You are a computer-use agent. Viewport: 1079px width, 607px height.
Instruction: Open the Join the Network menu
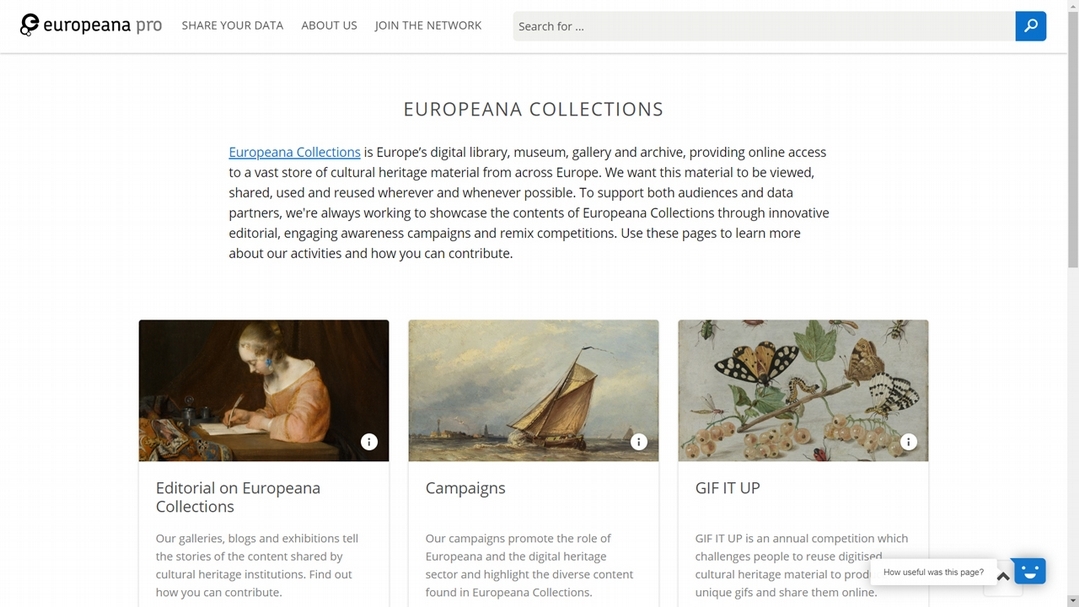click(428, 25)
